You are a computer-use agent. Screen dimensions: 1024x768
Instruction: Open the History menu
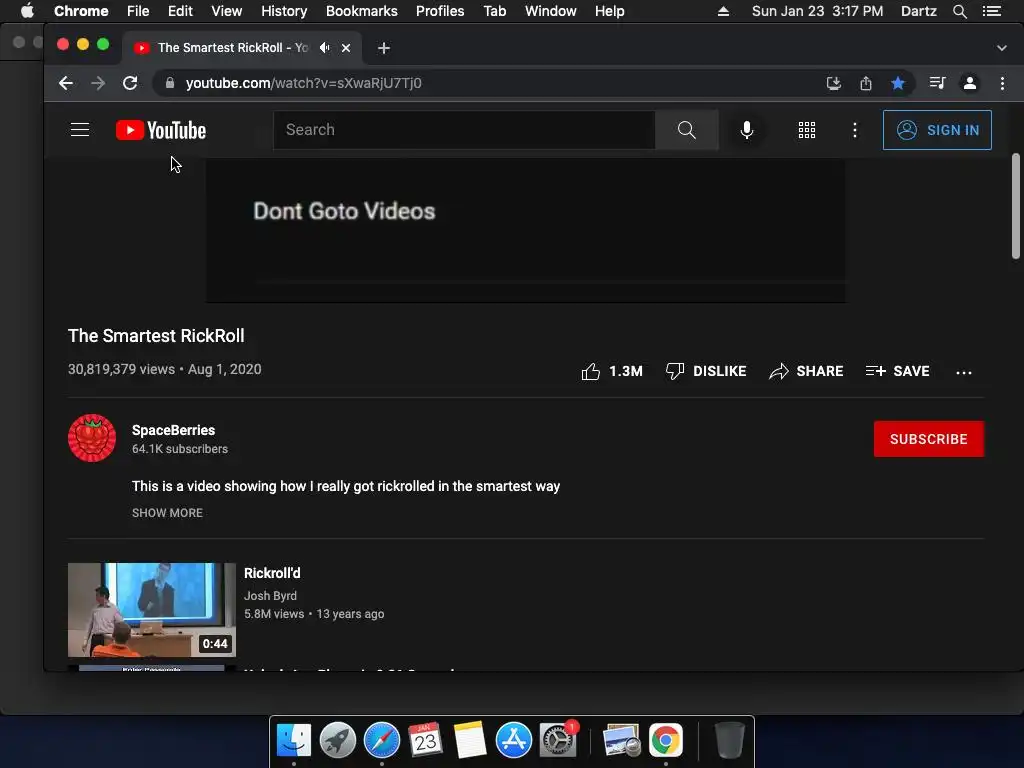coord(284,11)
